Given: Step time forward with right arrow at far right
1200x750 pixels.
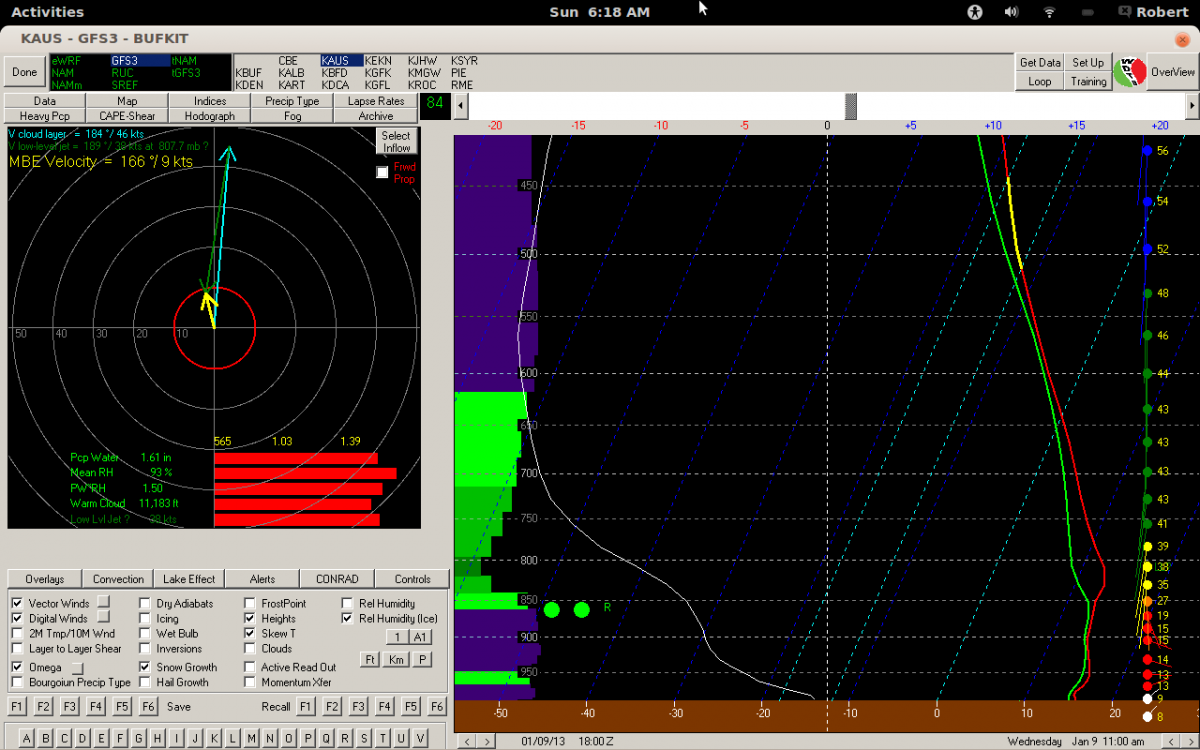Looking at the screenshot, I should pyautogui.click(x=1192, y=104).
